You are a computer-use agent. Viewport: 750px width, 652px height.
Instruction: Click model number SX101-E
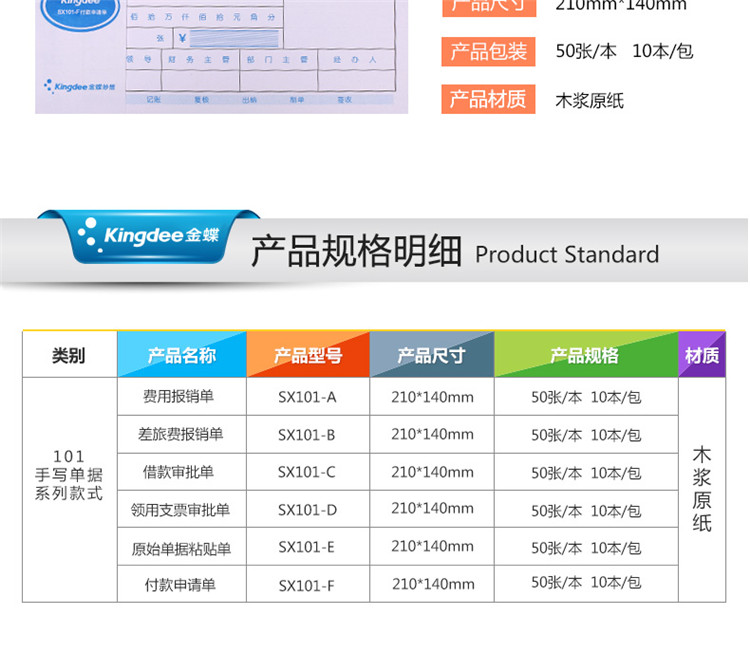pos(307,547)
